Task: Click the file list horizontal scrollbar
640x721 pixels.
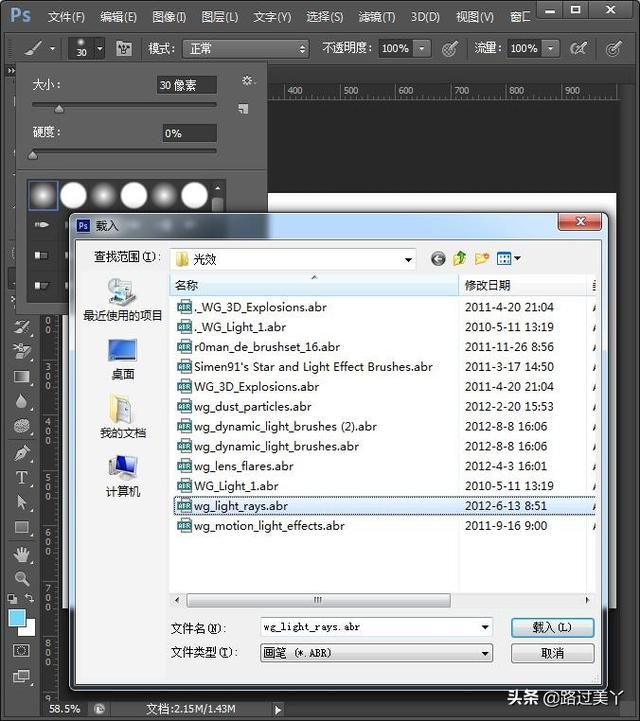Action: (x=318, y=600)
